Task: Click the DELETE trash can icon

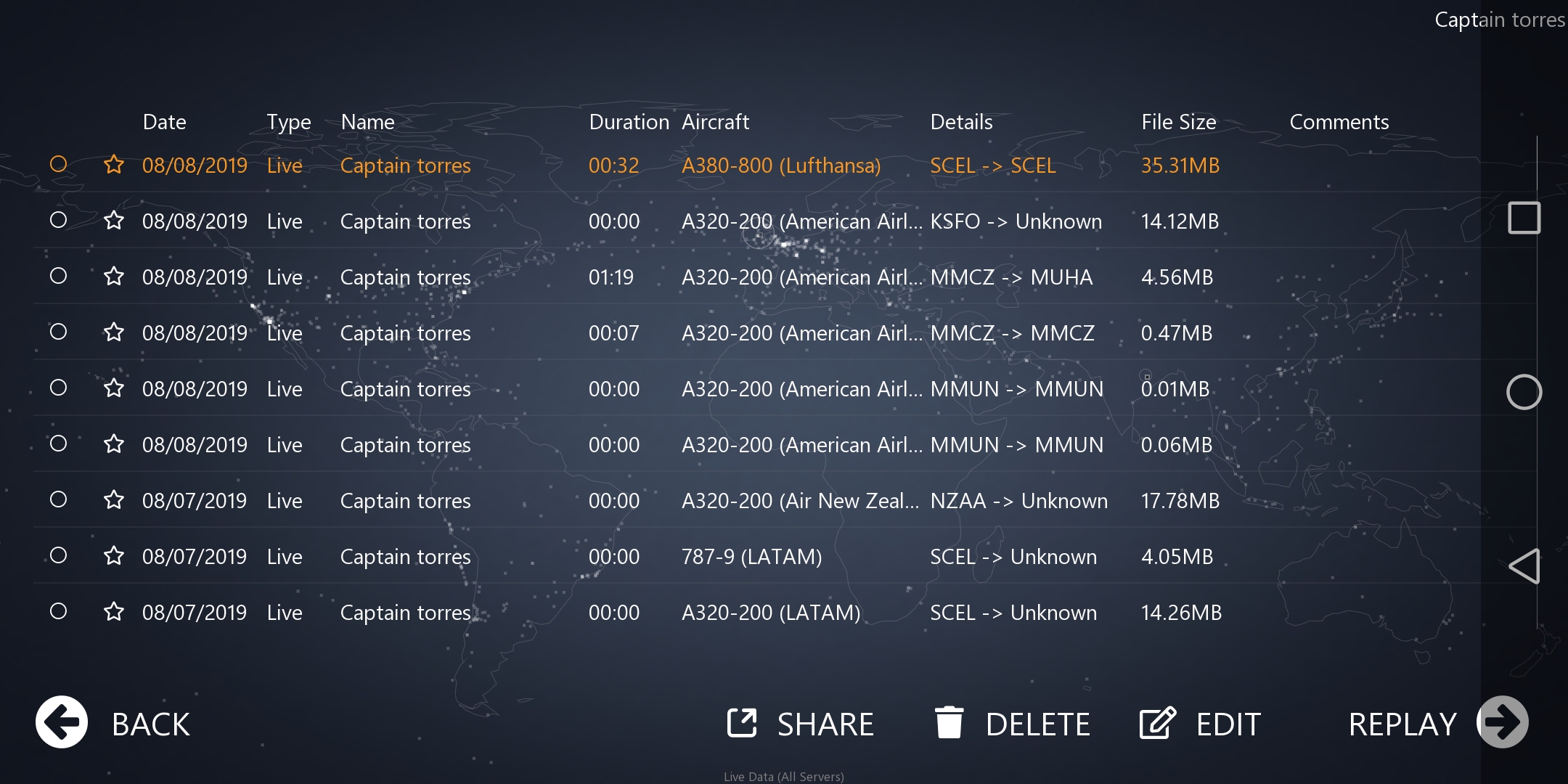Action: 949,723
